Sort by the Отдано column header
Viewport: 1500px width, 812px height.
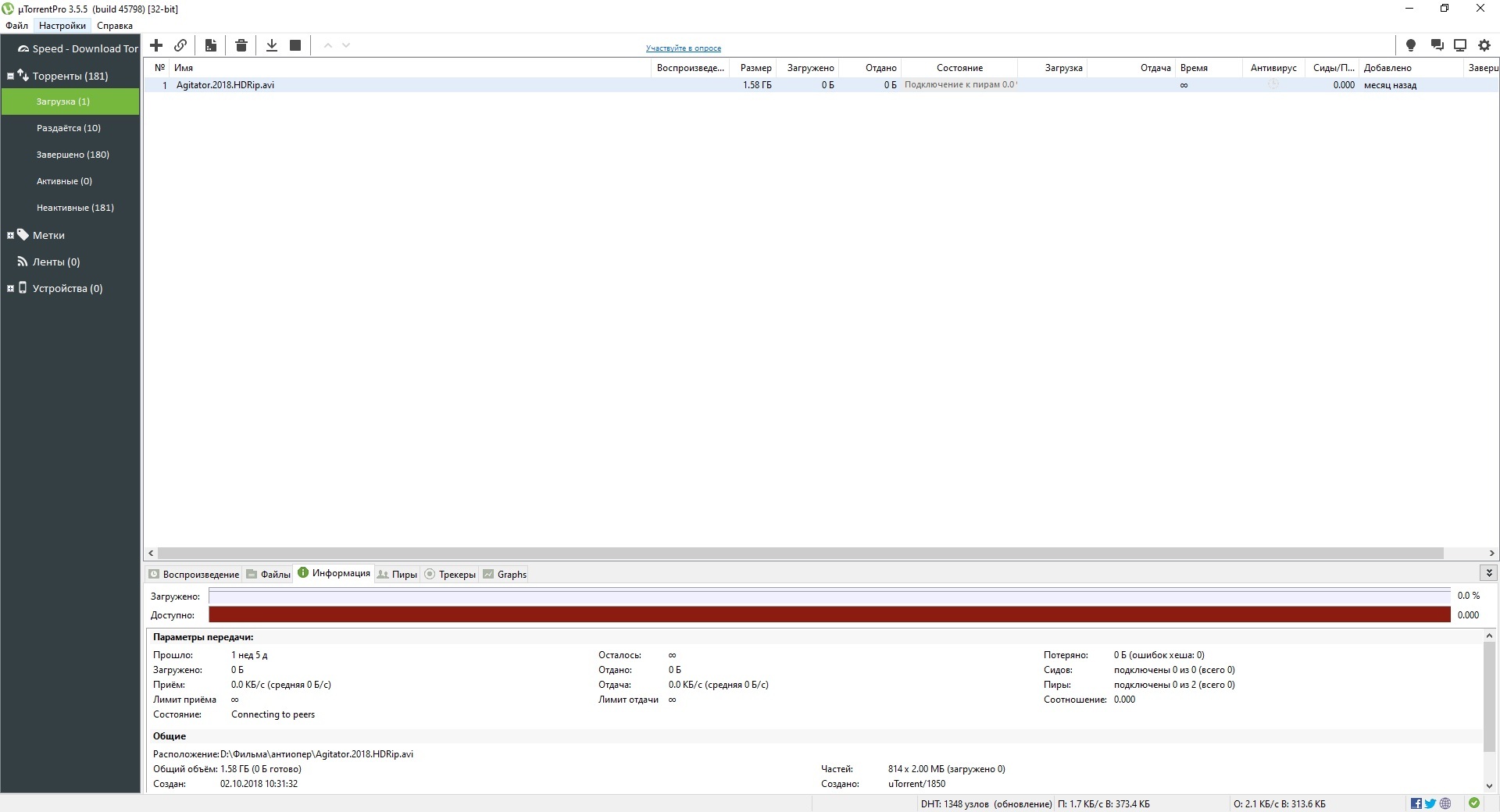870,68
